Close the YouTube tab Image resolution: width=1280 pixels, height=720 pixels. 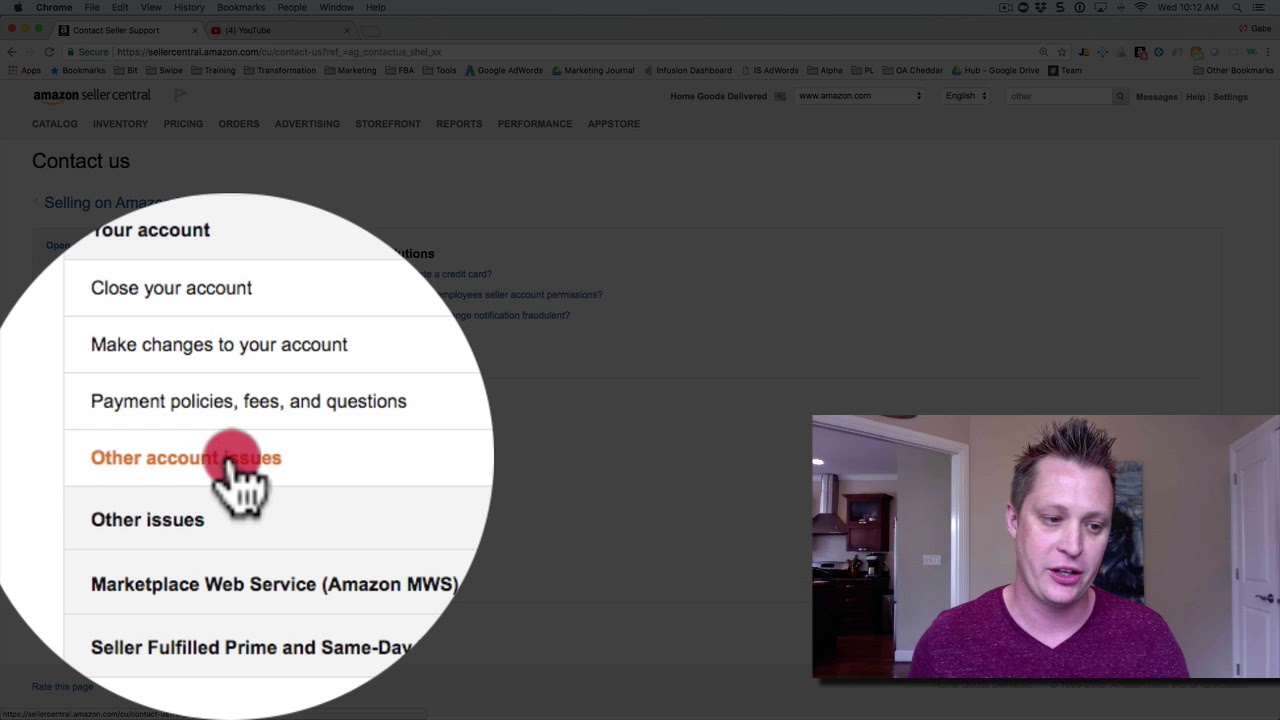tap(348, 30)
